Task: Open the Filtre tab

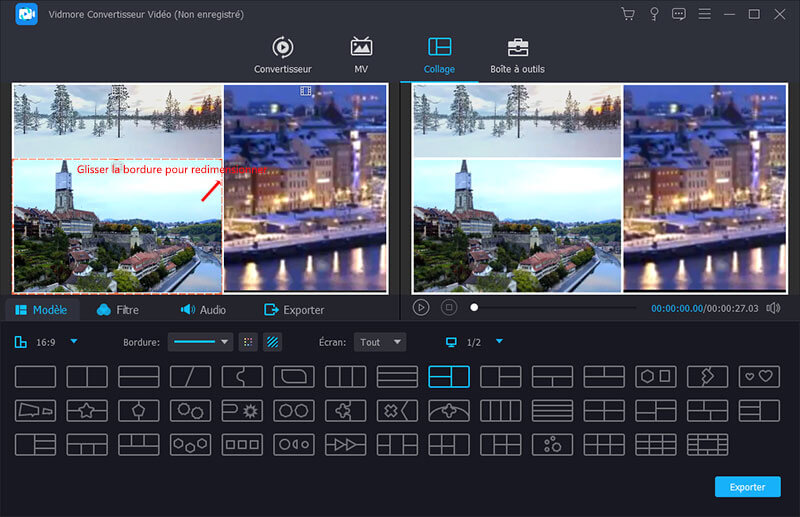Action: tap(118, 310)
